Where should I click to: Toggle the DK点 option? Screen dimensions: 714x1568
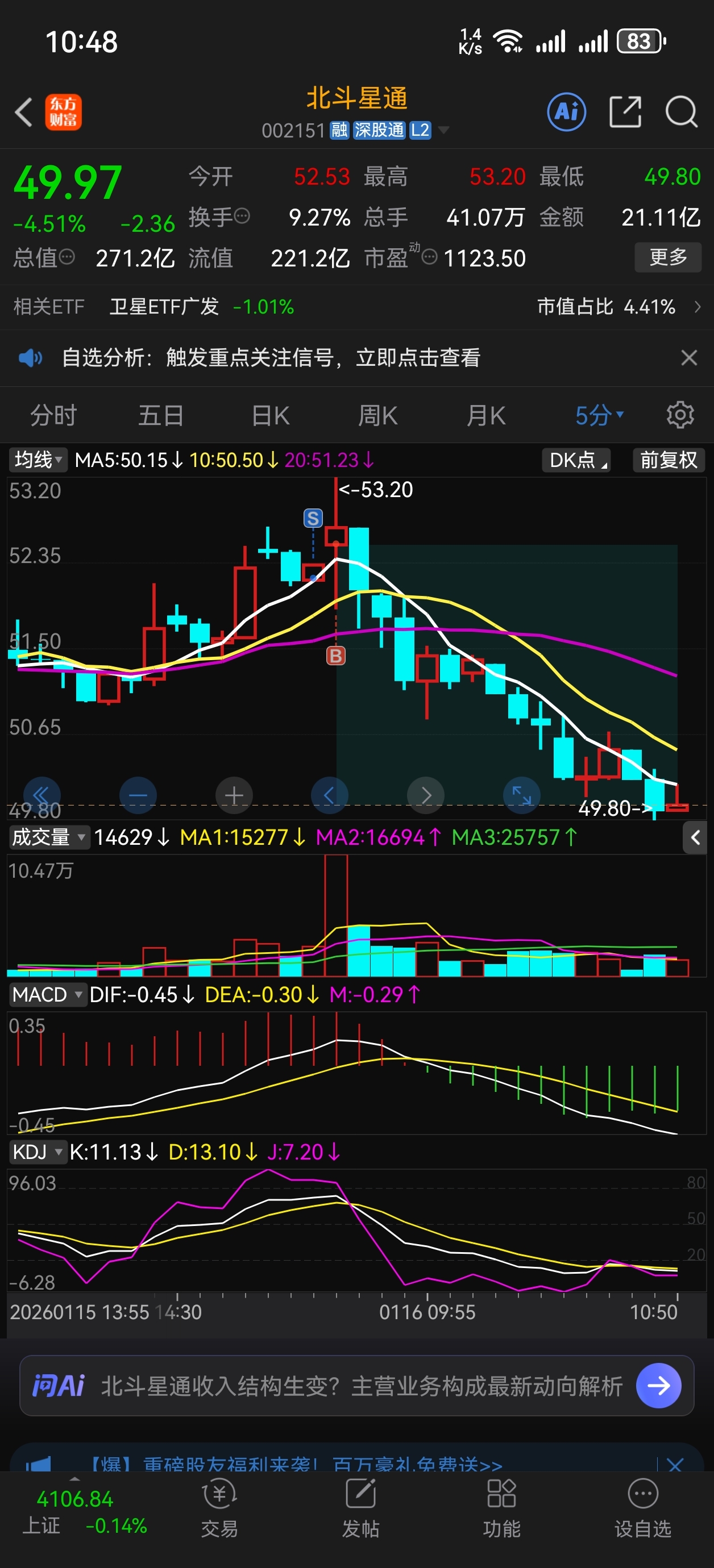pyautogui.click(x=576, y=460)
